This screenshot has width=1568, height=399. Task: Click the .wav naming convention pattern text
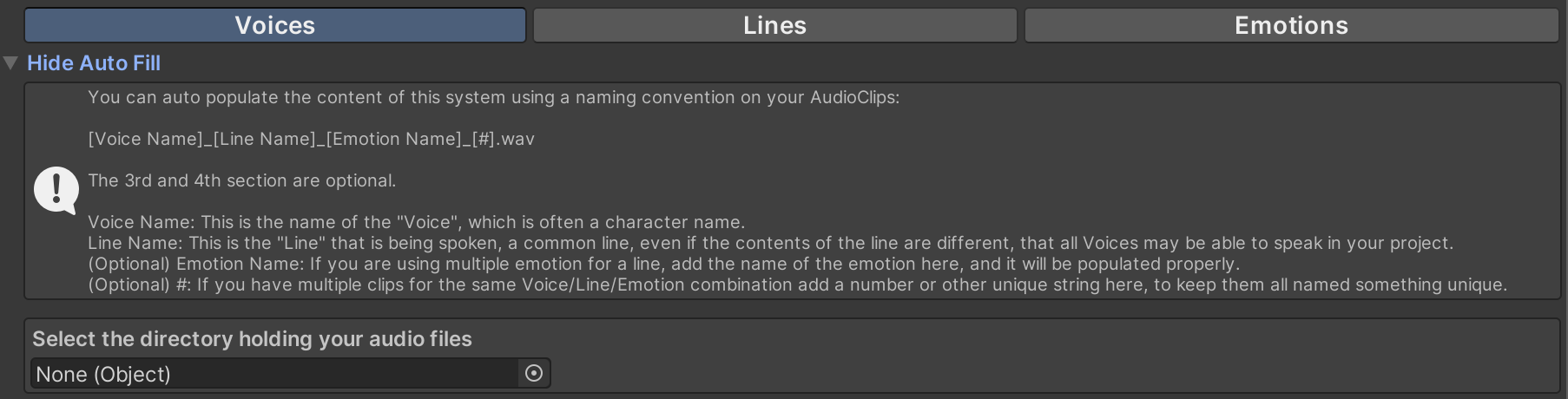pos(311,139)
